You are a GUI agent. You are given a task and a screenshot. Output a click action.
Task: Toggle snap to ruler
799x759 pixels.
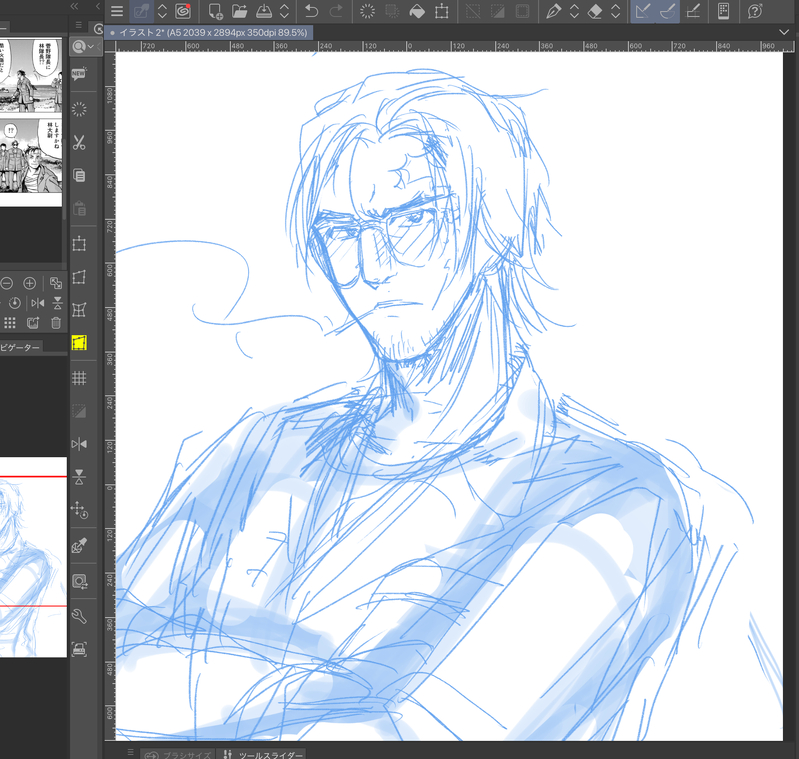pyautogui.click(x=643, y=11)
